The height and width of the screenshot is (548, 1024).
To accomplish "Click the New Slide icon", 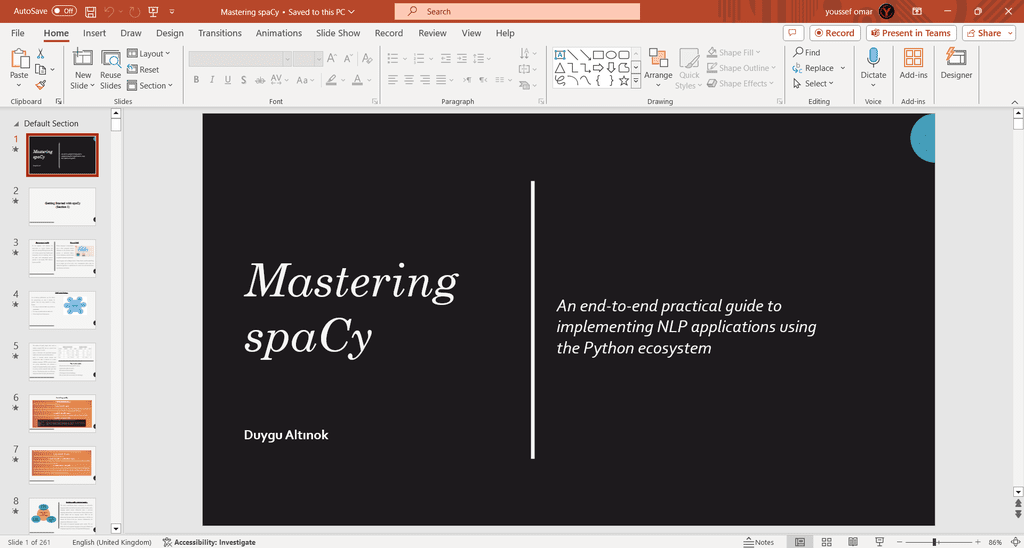I will 83,59.
